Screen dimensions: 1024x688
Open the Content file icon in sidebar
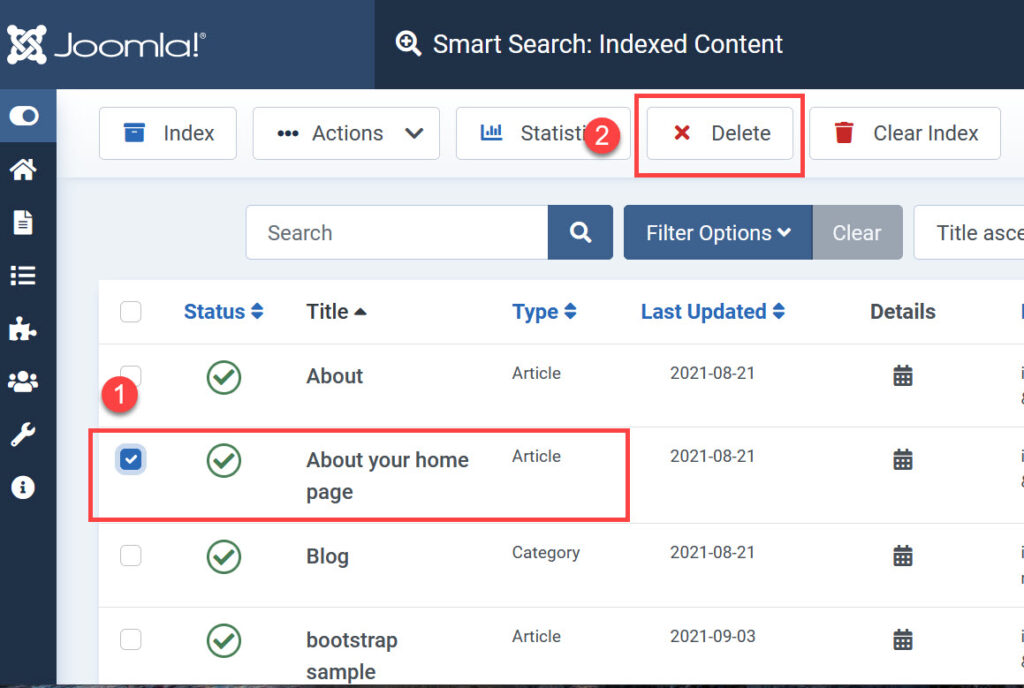point(23,222)
